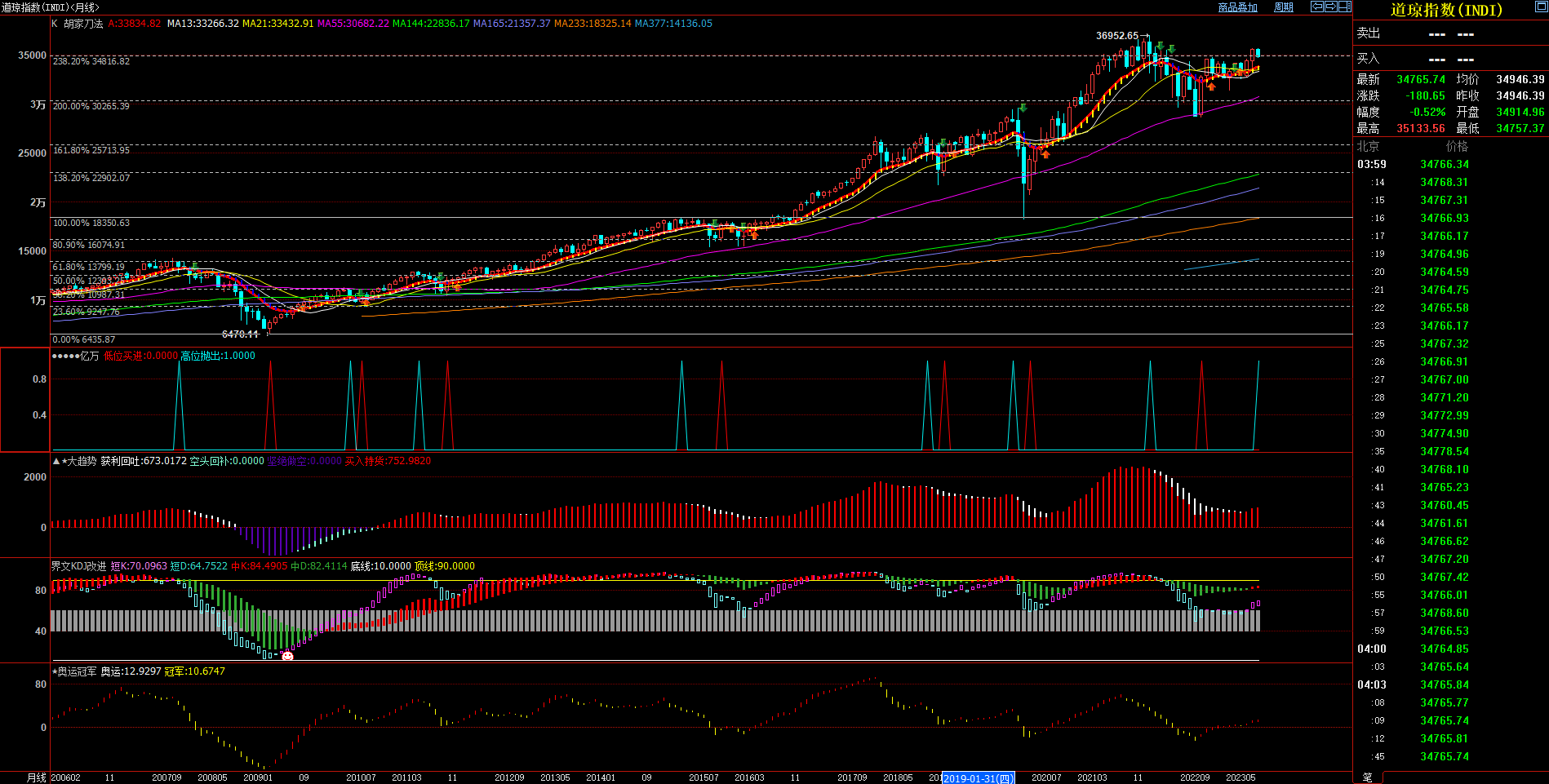Viewport: 1549px width, 784px height.
Task: Click the 亿万 indicator panel title
Action: pyautogui.click(x=89, y=356)
